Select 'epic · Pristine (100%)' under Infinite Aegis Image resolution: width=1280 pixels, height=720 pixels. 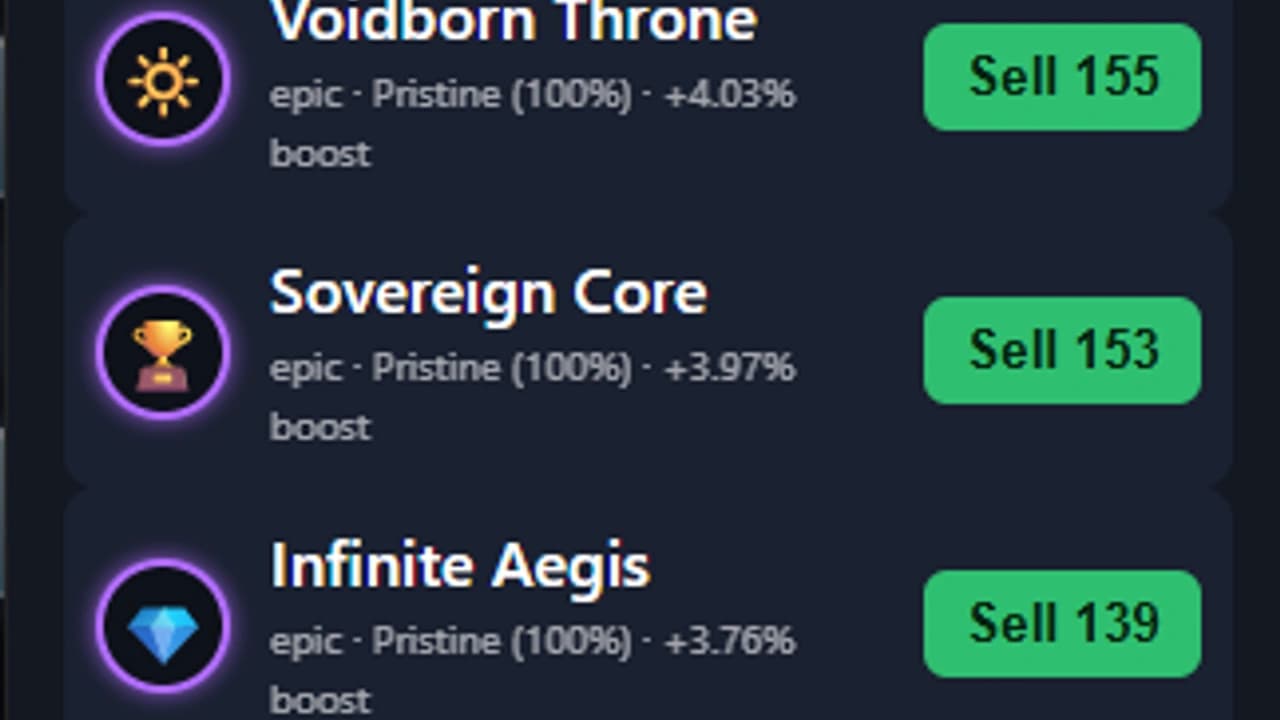pyautogui.click(x=451, y=641)
